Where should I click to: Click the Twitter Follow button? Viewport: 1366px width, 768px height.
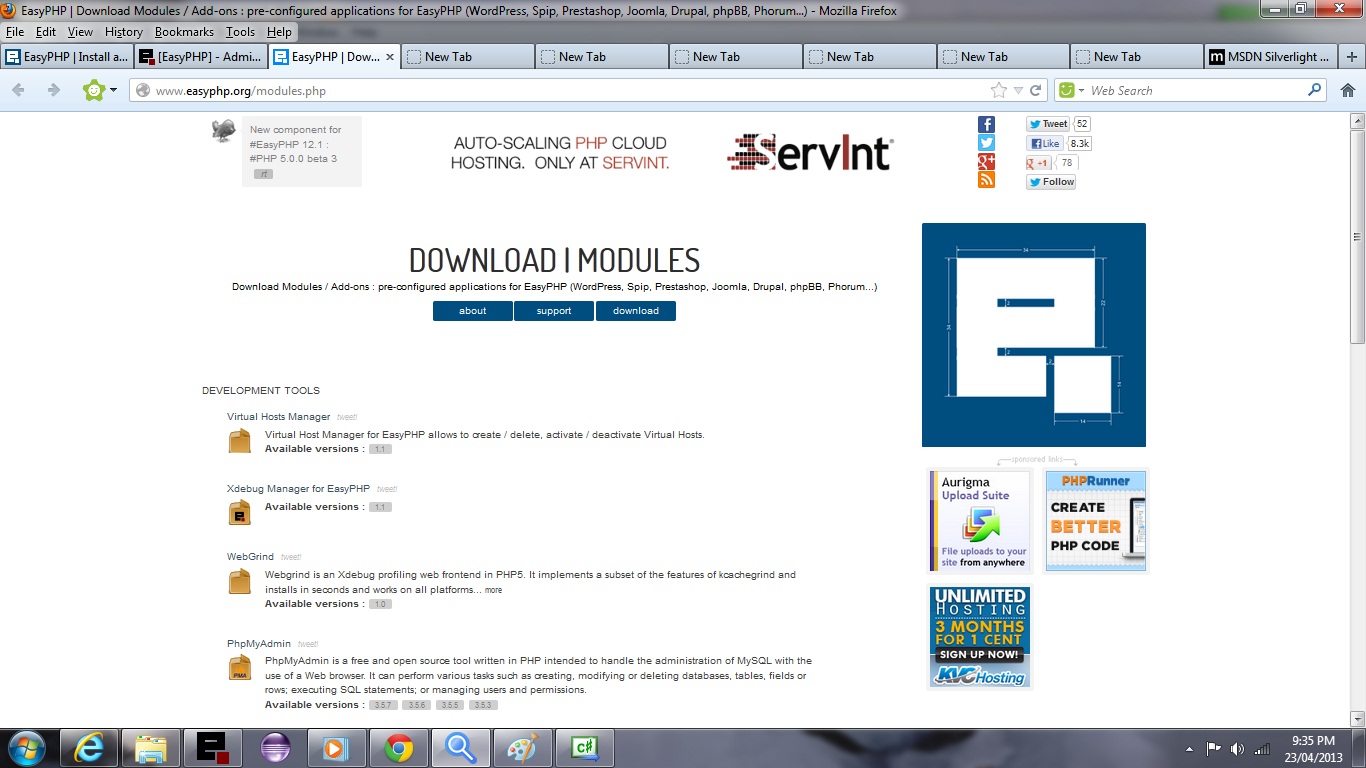1051,182
